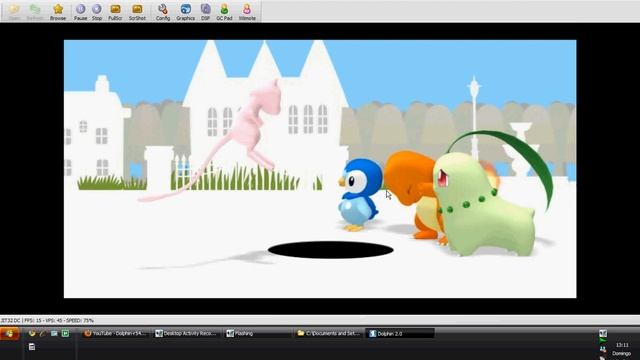Viewport: 640px width, 360px height.
Task: Open the Graphics plugin settings
Action: [x=186, y=11]
